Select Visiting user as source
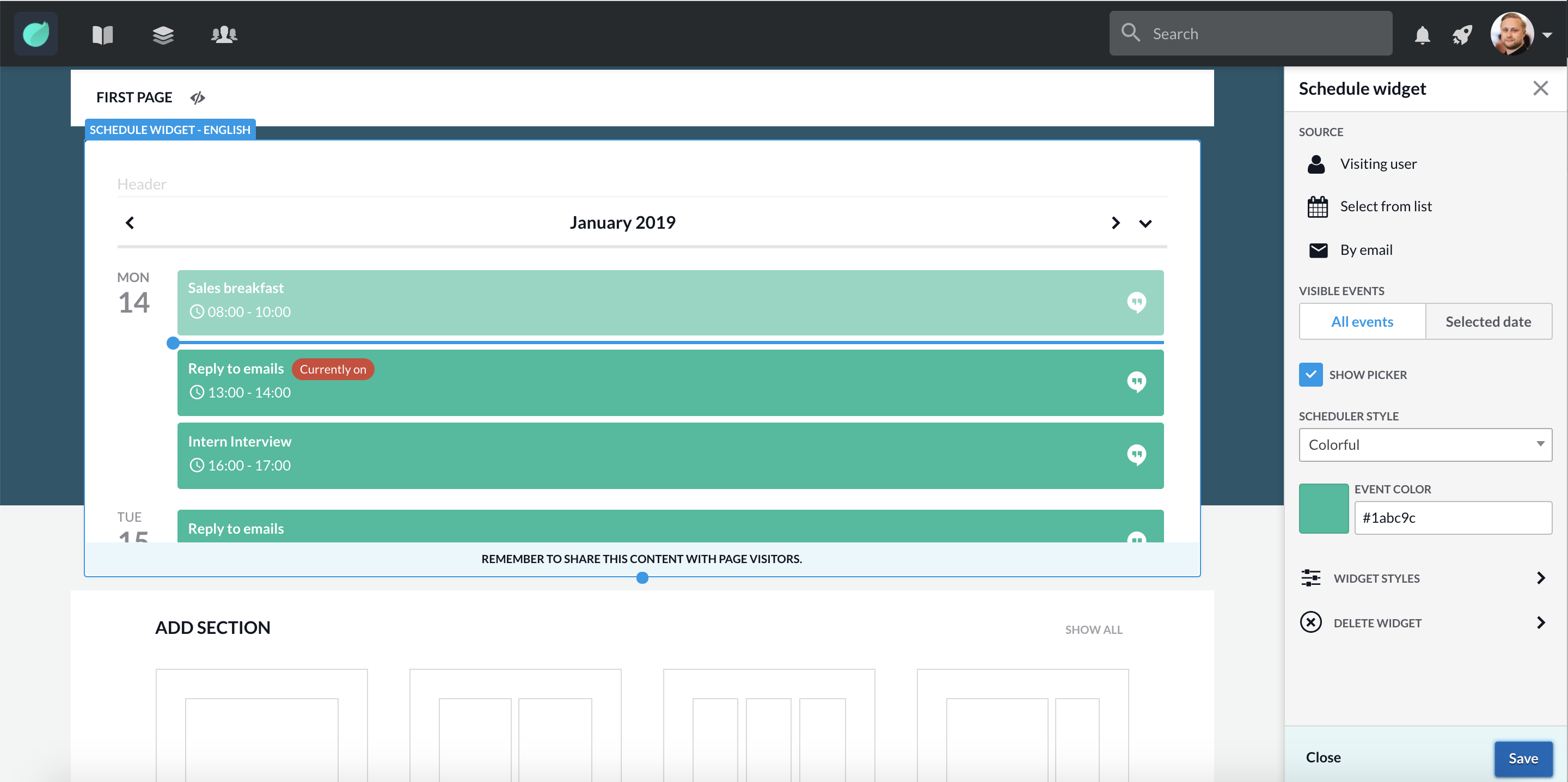This screenshot has height=782, width=1568. coord(1377,164)
